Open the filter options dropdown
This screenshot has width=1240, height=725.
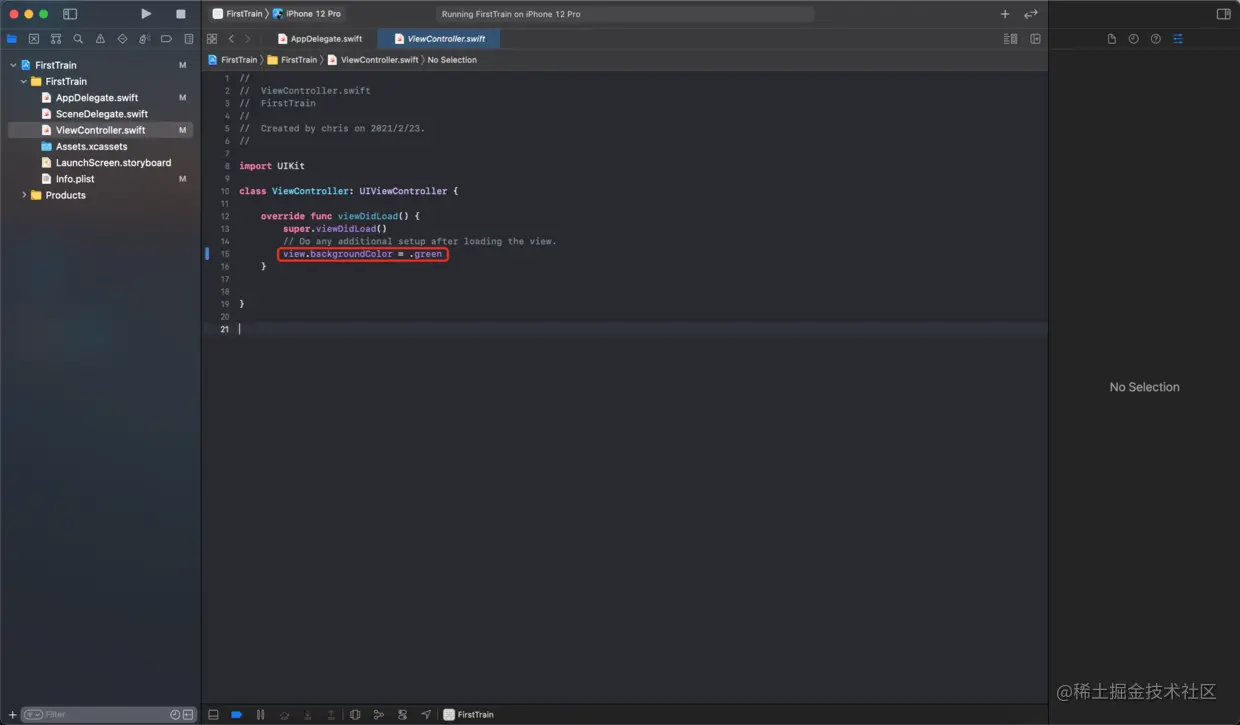click(33, 715)
